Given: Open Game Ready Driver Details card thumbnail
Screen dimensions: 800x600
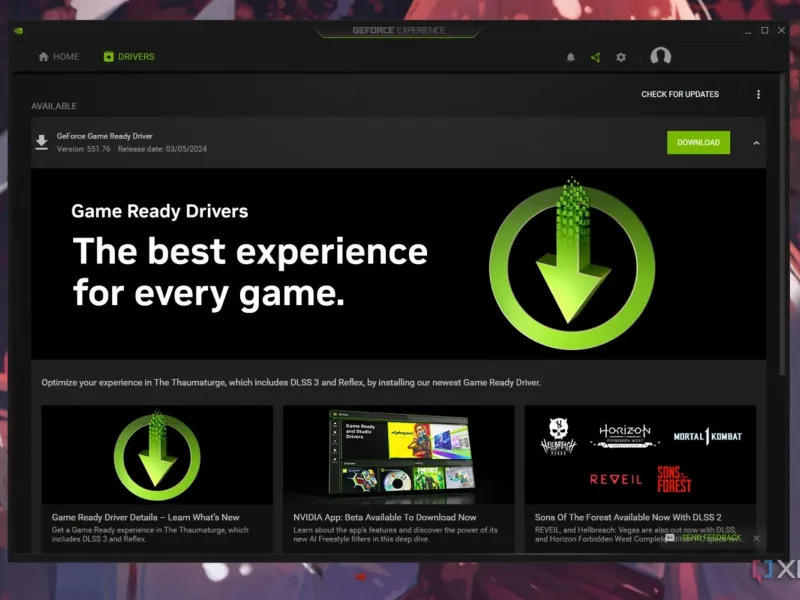Looking at the screenshot, I should tap(157, 455).
